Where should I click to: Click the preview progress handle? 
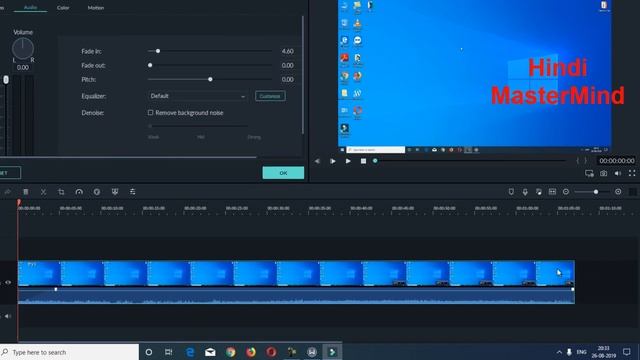point(375,161)
